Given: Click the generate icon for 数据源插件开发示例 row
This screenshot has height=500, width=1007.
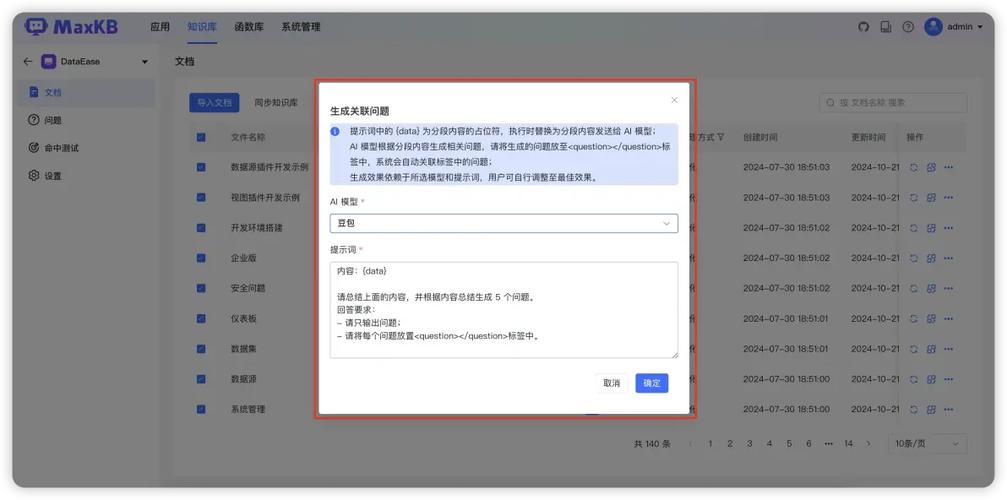Looking at the screenshot, I should click(931, 168).
